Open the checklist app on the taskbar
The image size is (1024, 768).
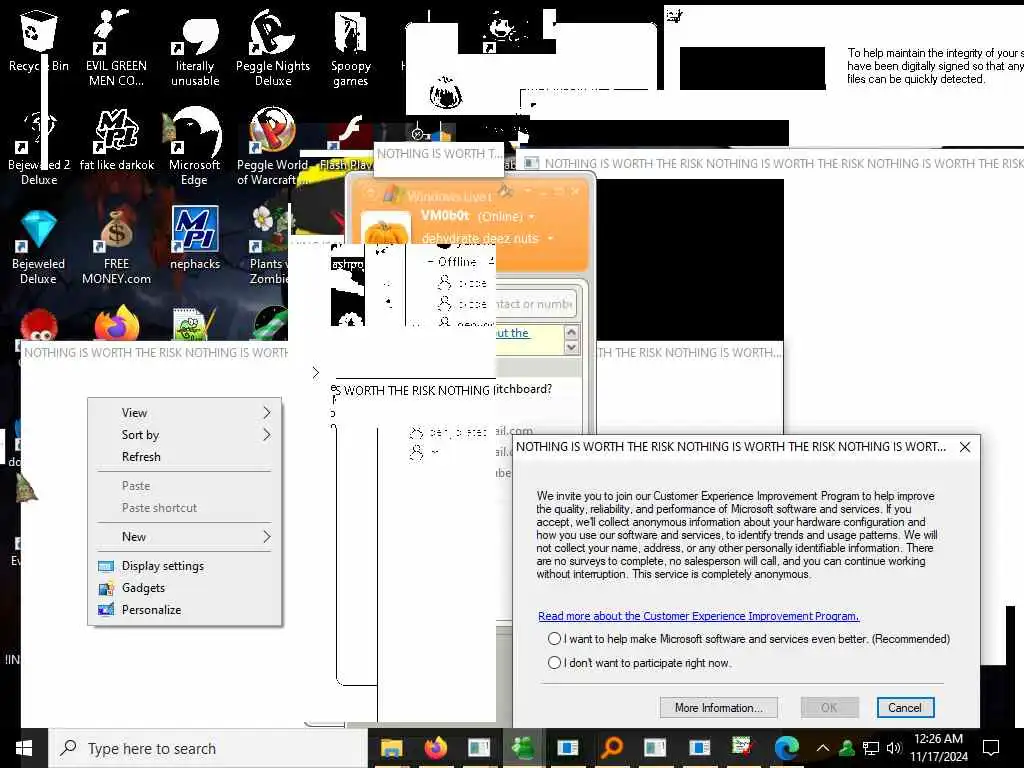tap(743, 748)
